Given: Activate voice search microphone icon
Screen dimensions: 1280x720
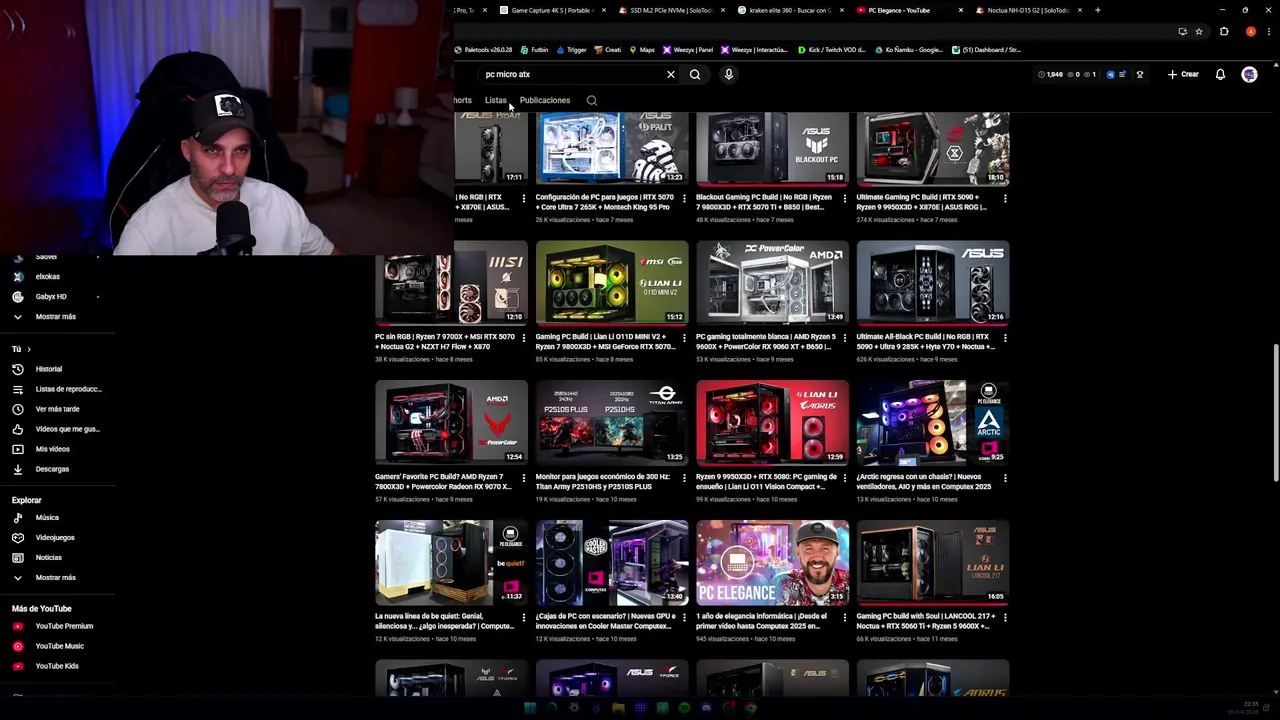Looking at the screenshot, I should pyautogui.click(x=729, y=74).
